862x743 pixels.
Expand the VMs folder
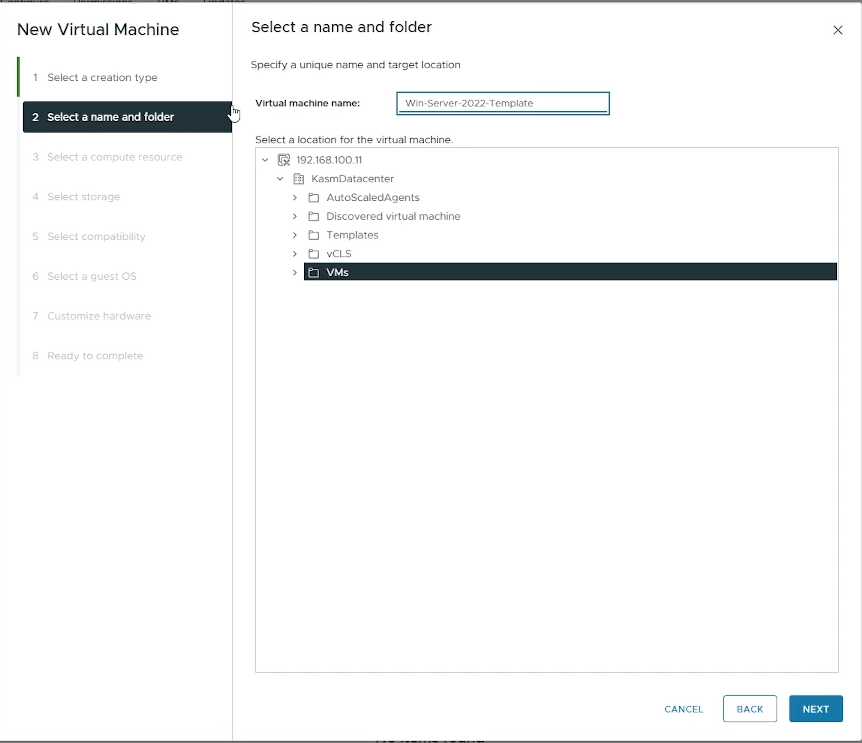(x=294, y=271)
